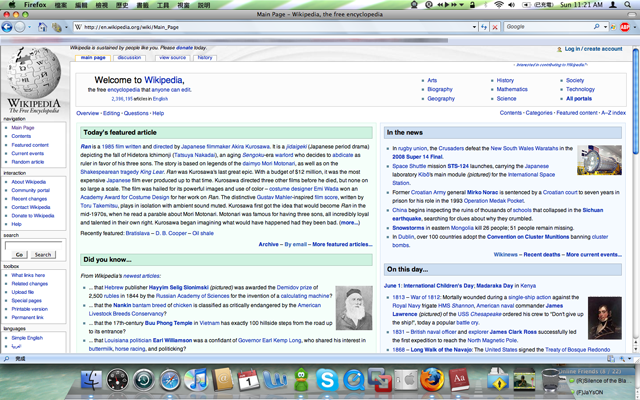Click the Go button under search
640x400 pixels.
pyautogui.click(x=19, y=254)
